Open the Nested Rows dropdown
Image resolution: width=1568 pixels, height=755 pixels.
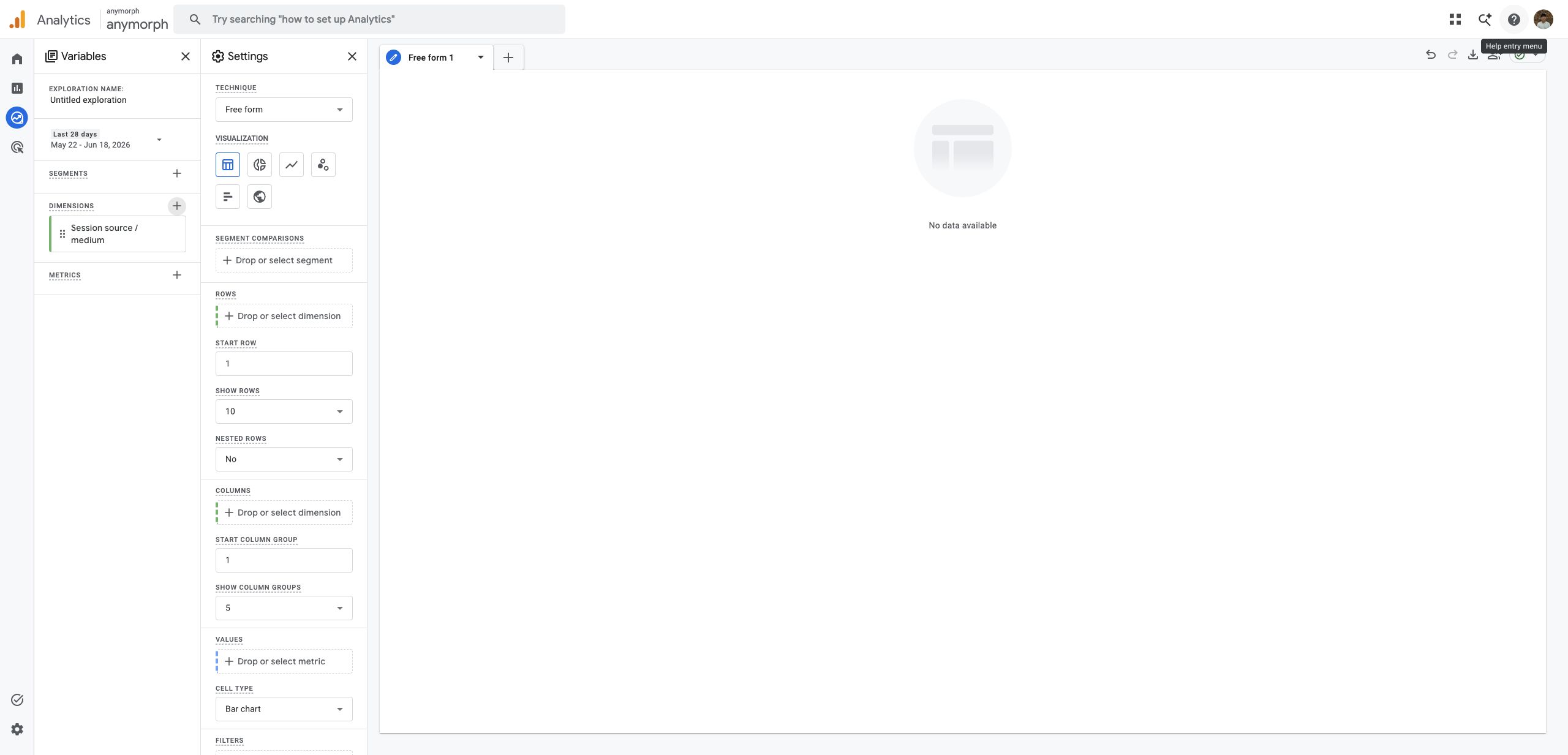[284, 459]
